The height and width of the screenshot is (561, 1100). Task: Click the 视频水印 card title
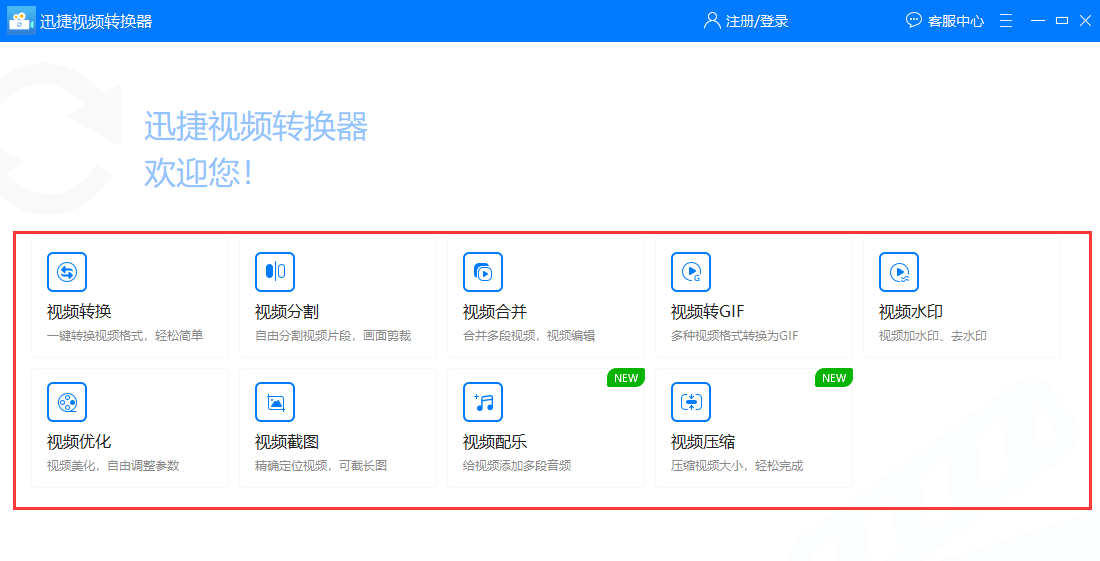(911, 311)
